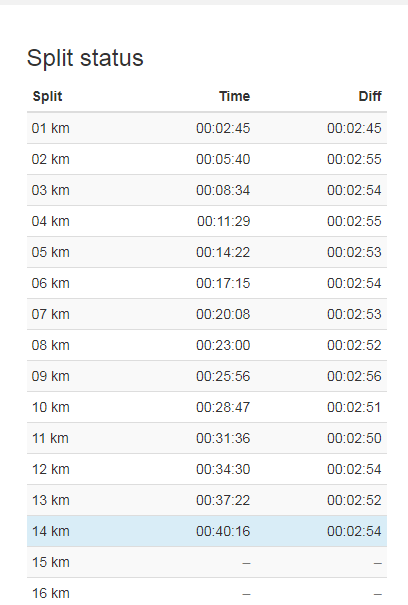
Task: Select the highlighted 14 km row
Action: click(x=207, y=531)
